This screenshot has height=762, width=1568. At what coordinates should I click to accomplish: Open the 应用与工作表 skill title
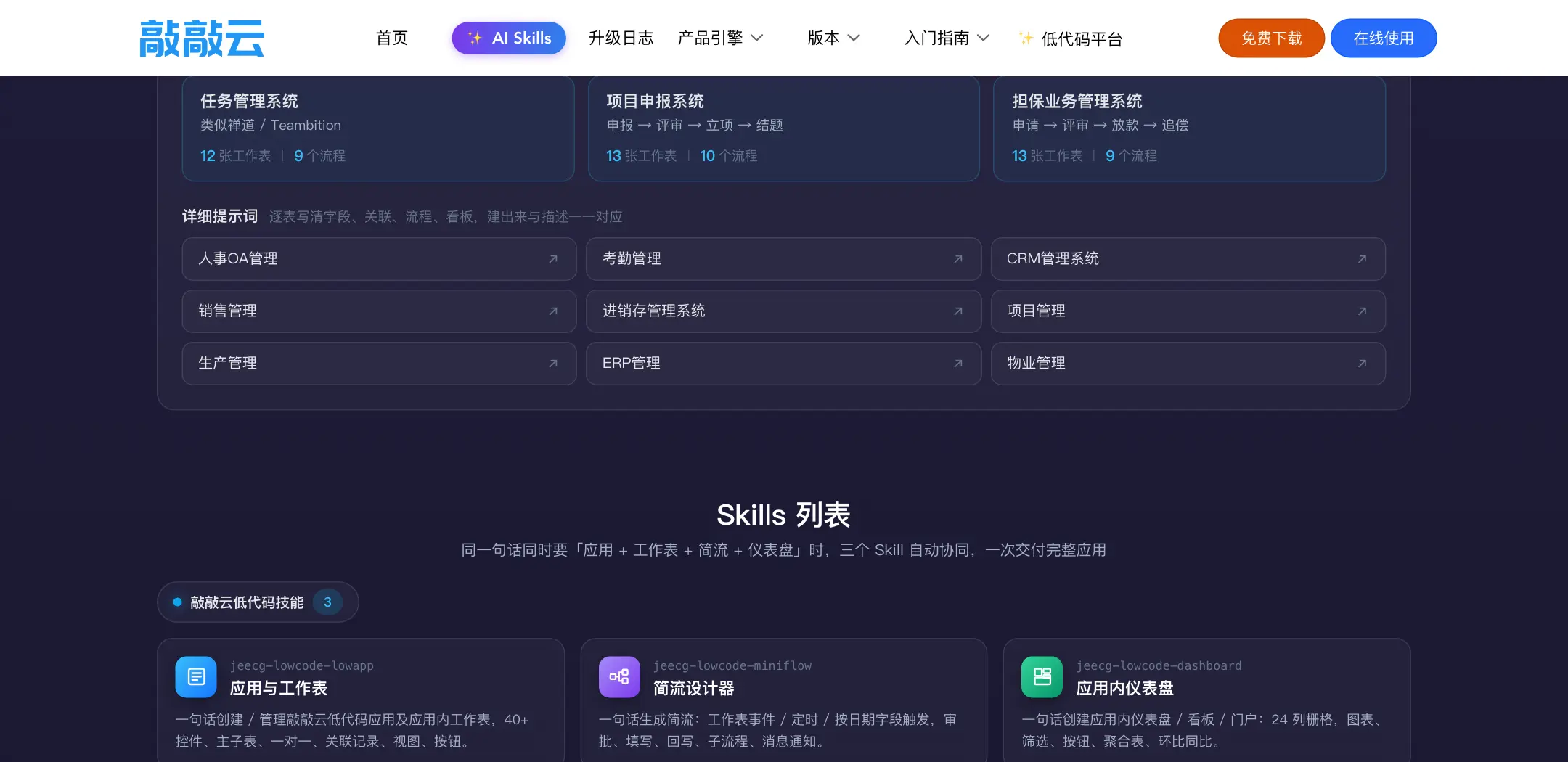[x=279, y=688]
